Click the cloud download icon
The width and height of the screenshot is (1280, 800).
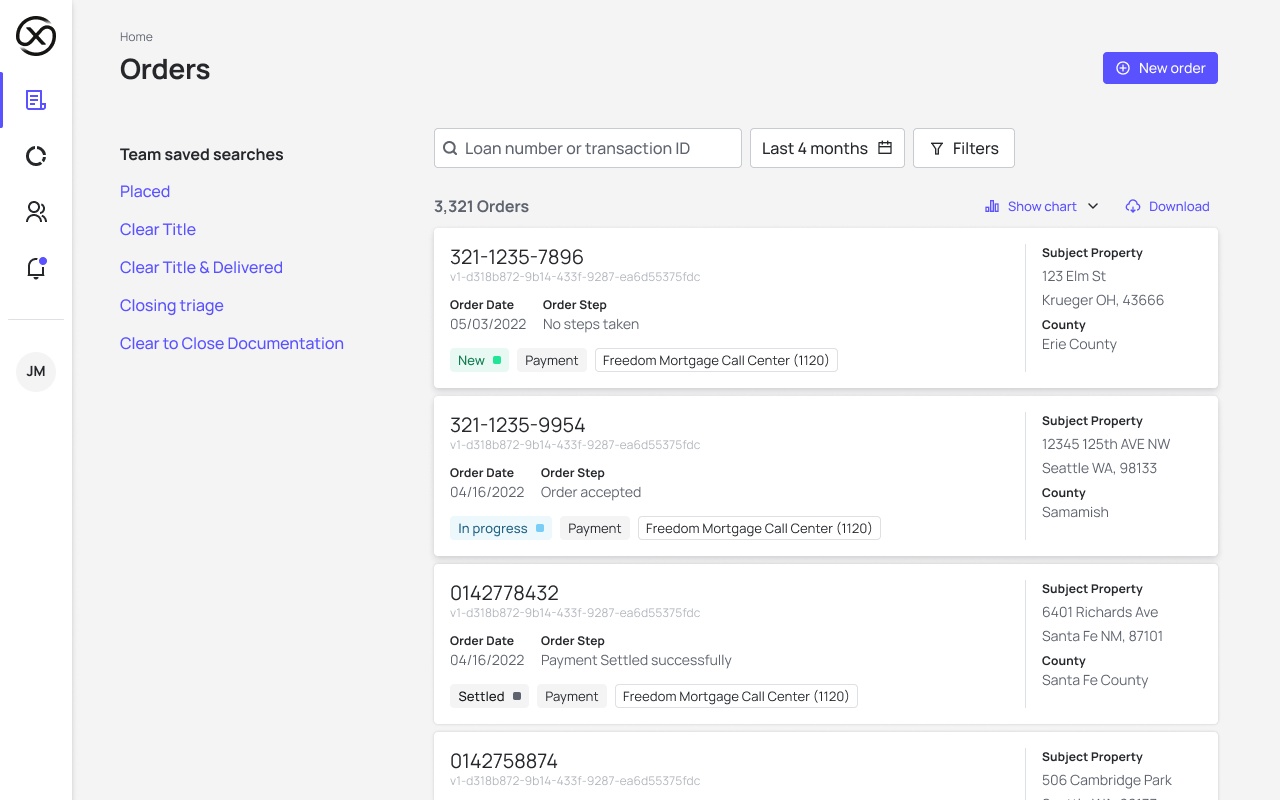(x=1133, y=206)
